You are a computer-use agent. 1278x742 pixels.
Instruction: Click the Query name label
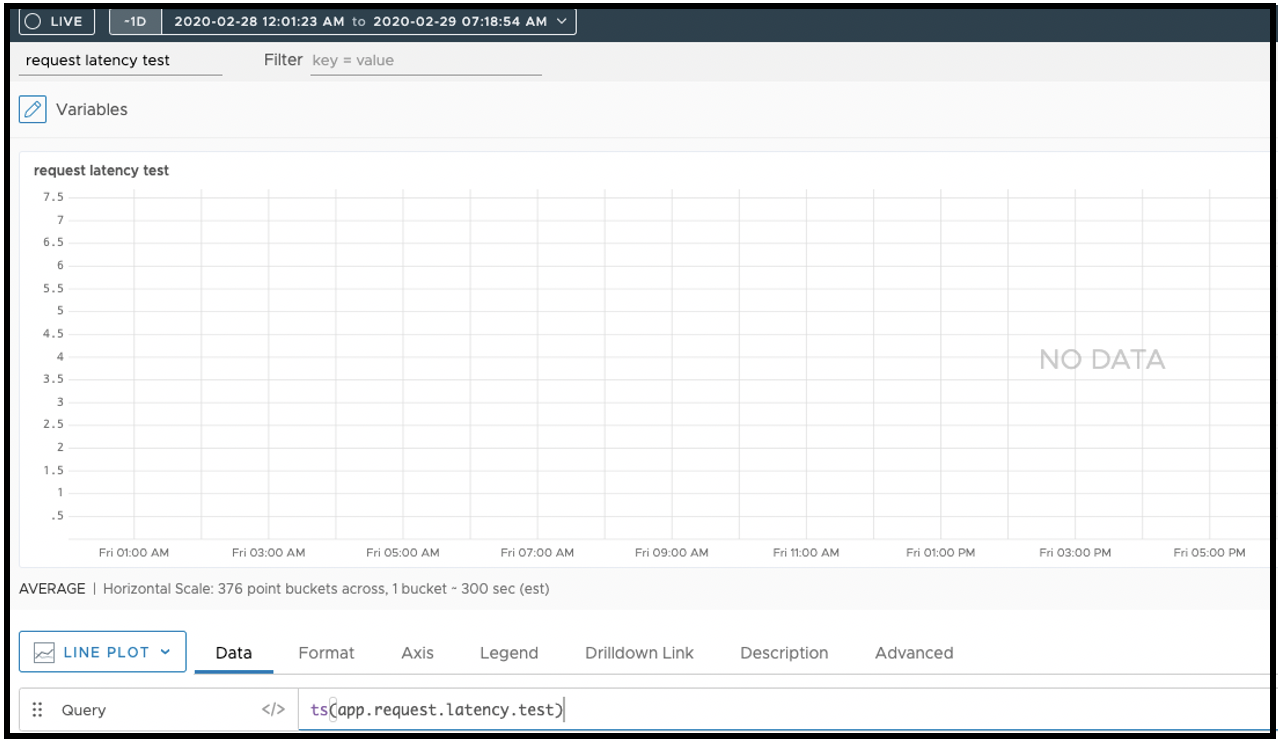pos(84,710)
